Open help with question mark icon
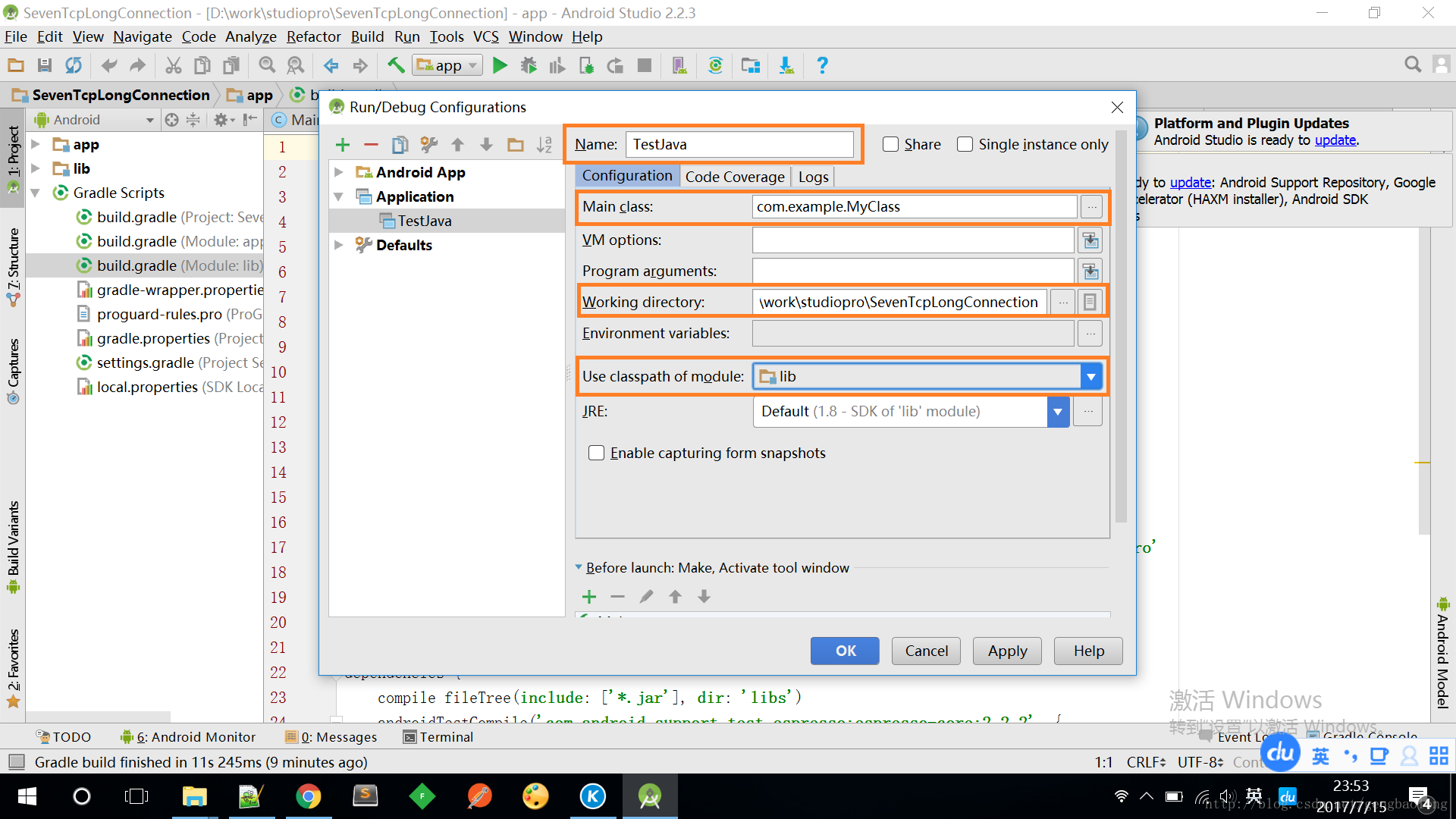Viewport: 1456px width, 819px height. 822,66
